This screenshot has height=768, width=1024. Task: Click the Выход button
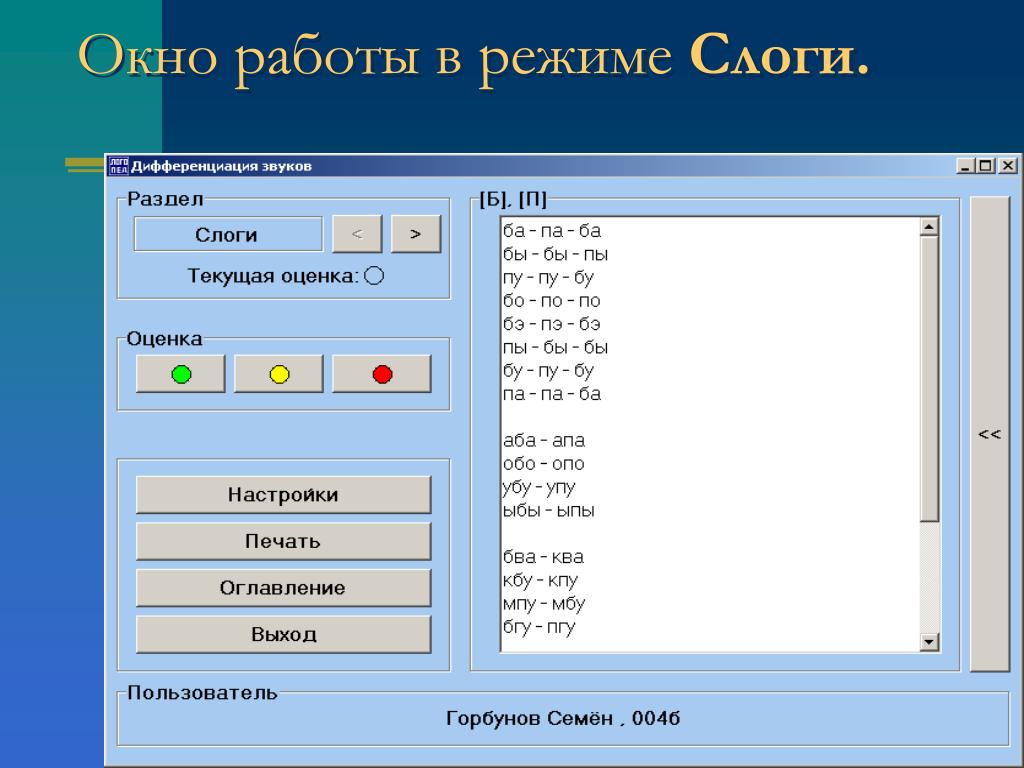(283, 634)
